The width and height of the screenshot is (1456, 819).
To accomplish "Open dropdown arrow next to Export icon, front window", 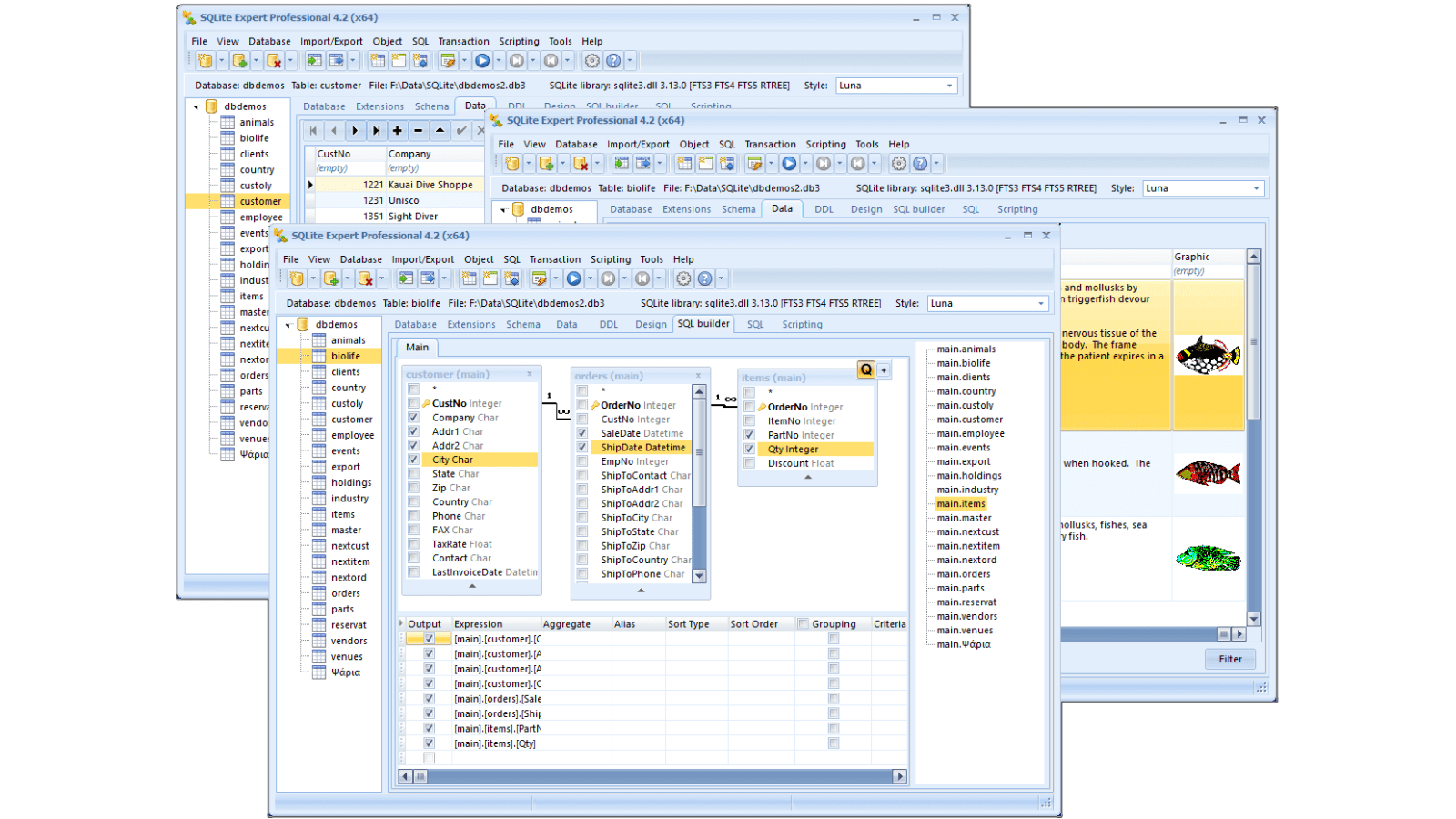I will 444,278.
